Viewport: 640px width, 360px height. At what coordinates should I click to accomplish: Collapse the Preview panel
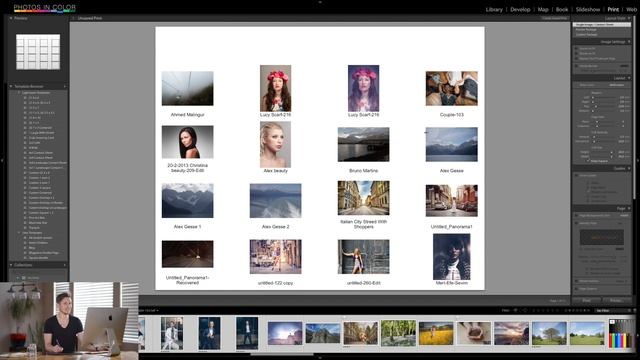point(11,18)
